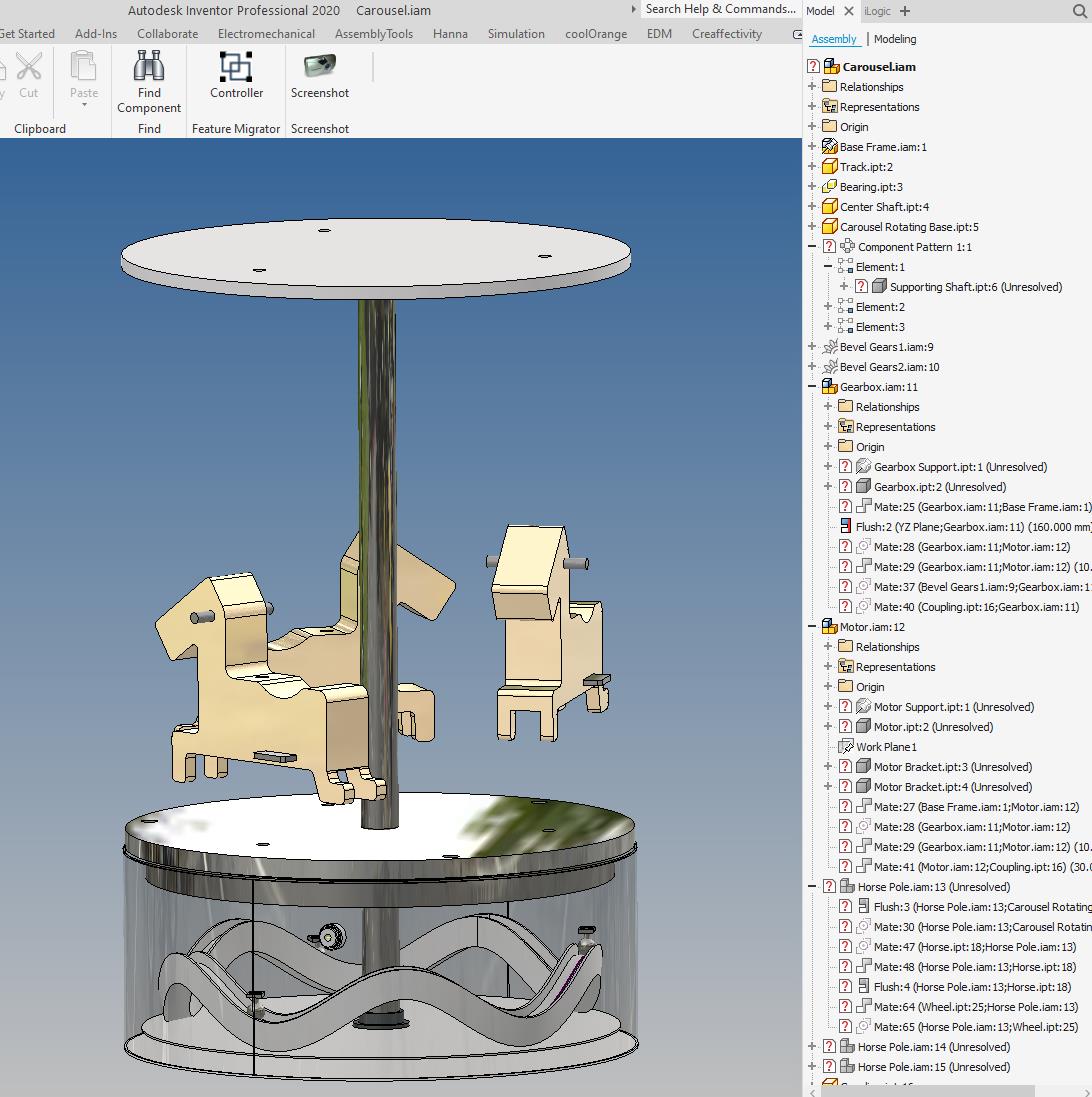Open the Feature Migrator panel
This screenshot has height=1097, width=1092.
(236, 128)
